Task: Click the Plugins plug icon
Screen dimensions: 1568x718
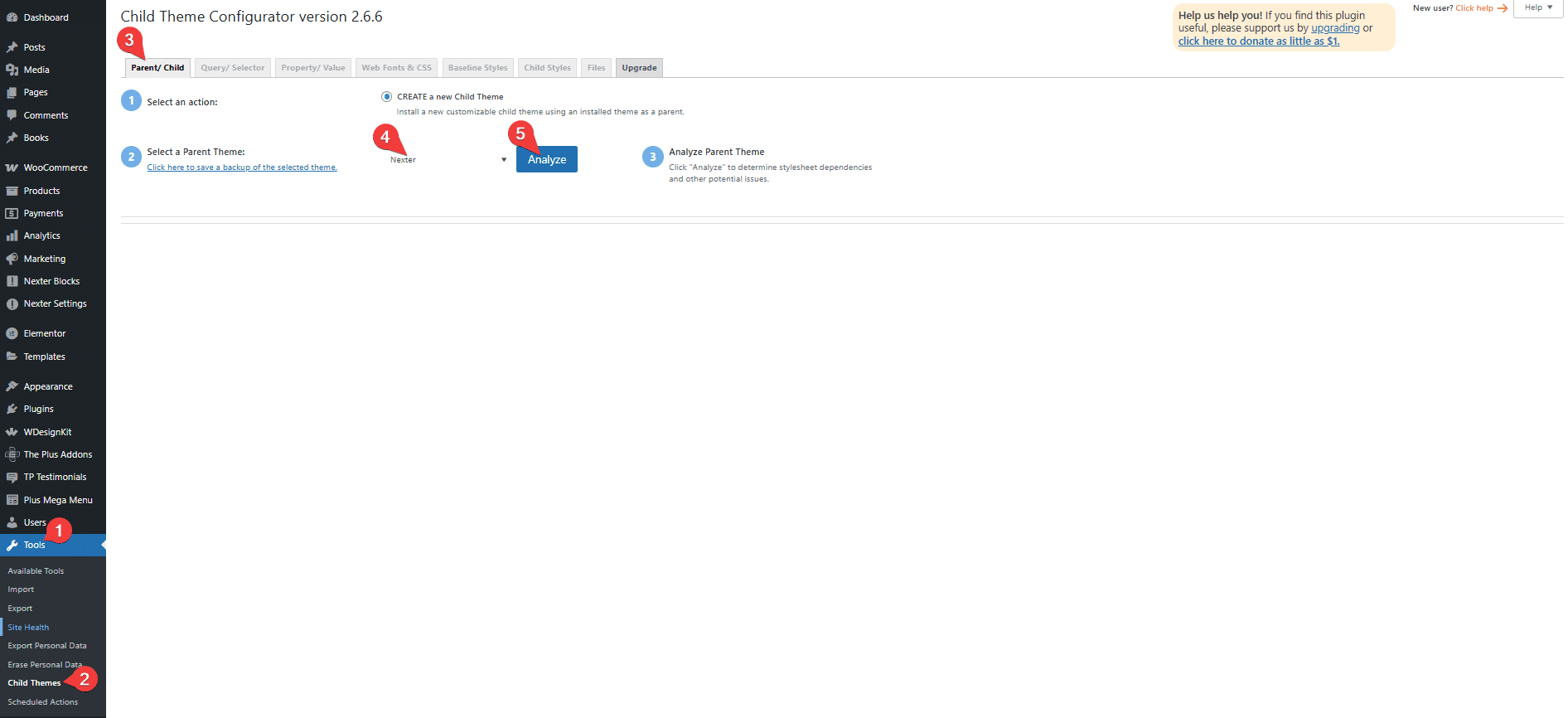Action: click(12, 409)
